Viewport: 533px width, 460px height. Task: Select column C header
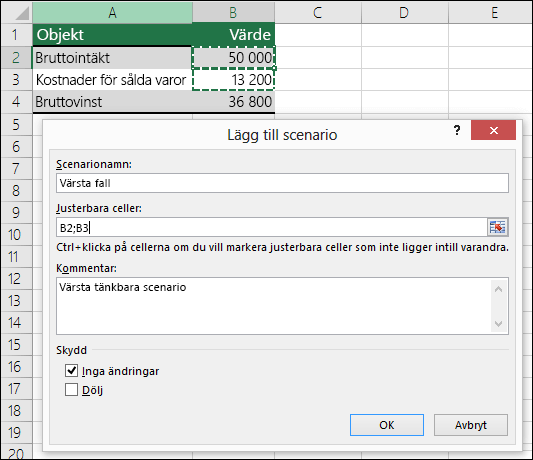tap(318, 13)
